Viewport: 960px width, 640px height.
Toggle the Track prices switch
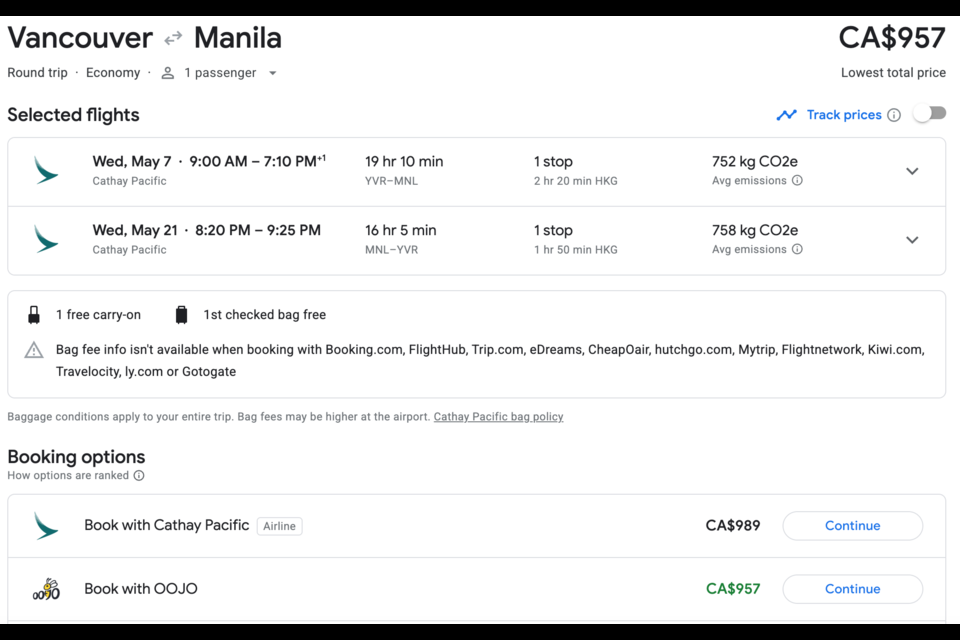929,114
